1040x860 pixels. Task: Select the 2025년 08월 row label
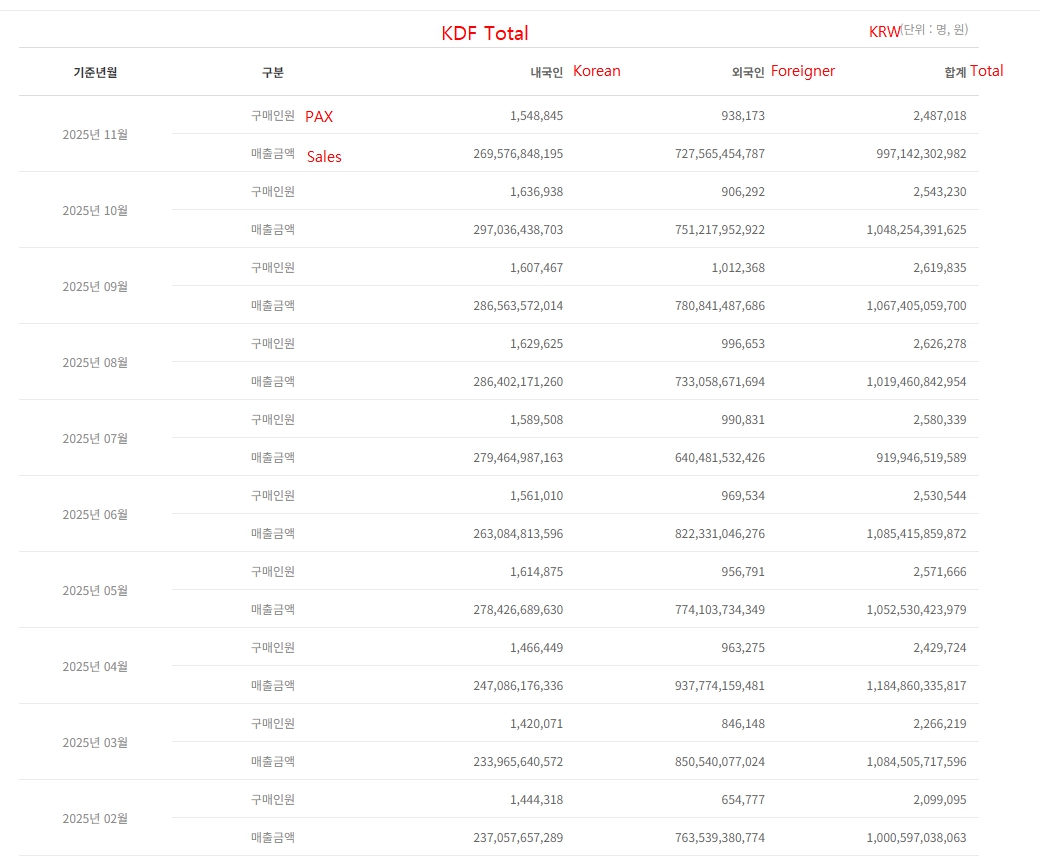pos(95,362)
